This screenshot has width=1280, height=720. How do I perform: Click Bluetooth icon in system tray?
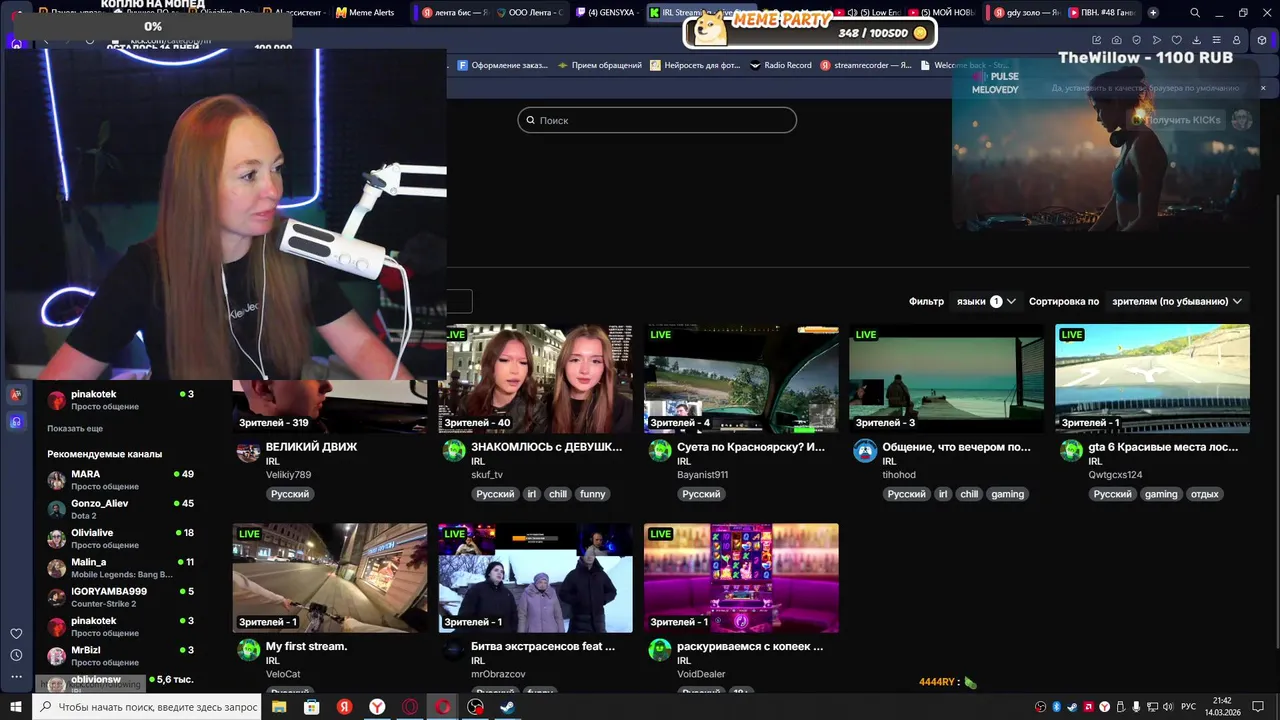click(x=1056, y=707)
